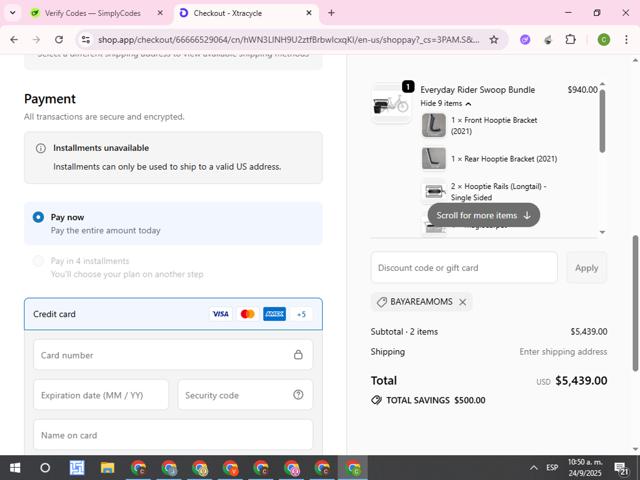Click the lock icon in Card number field
The height and width of the screenshot is (480, 640).
point(298,355)
